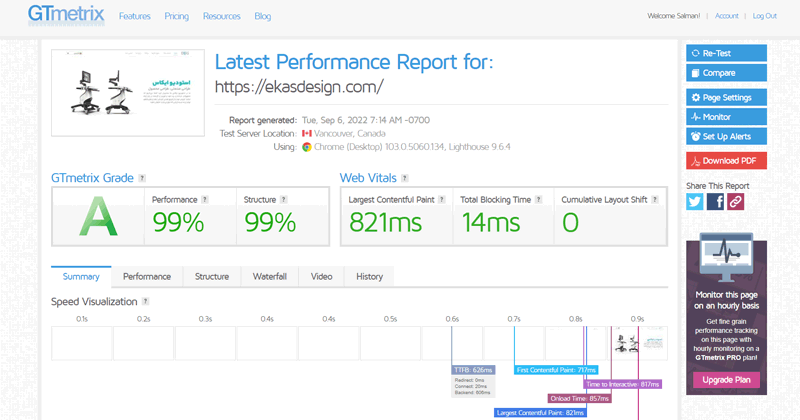Click Onload Time 857ms marker

pyautogui.click(x=580, y=399)
